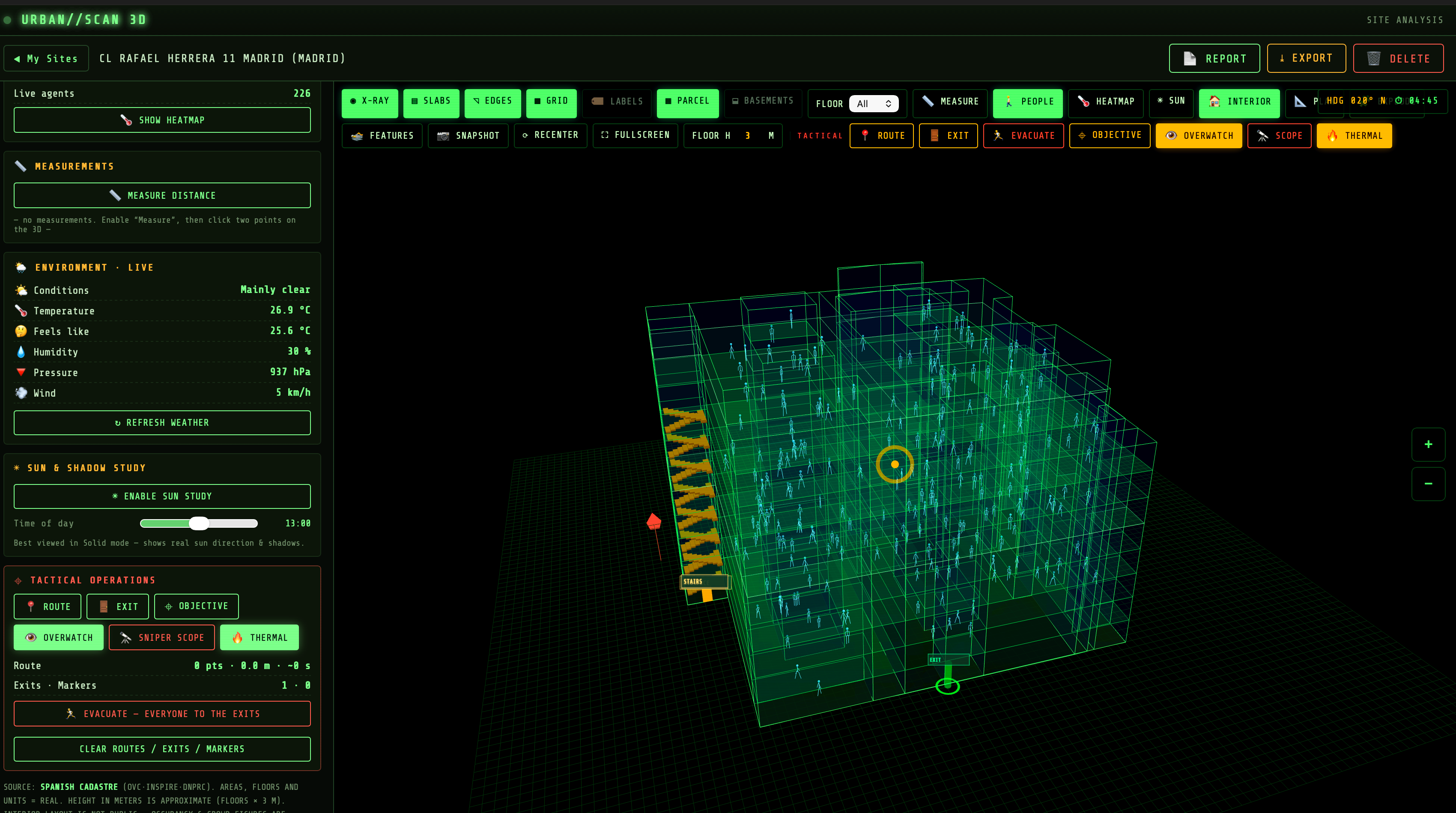Screen dimensions: 1456x813
Task: Click the ruler icon on toolbar MEASURE
Action: click(928, 101)
